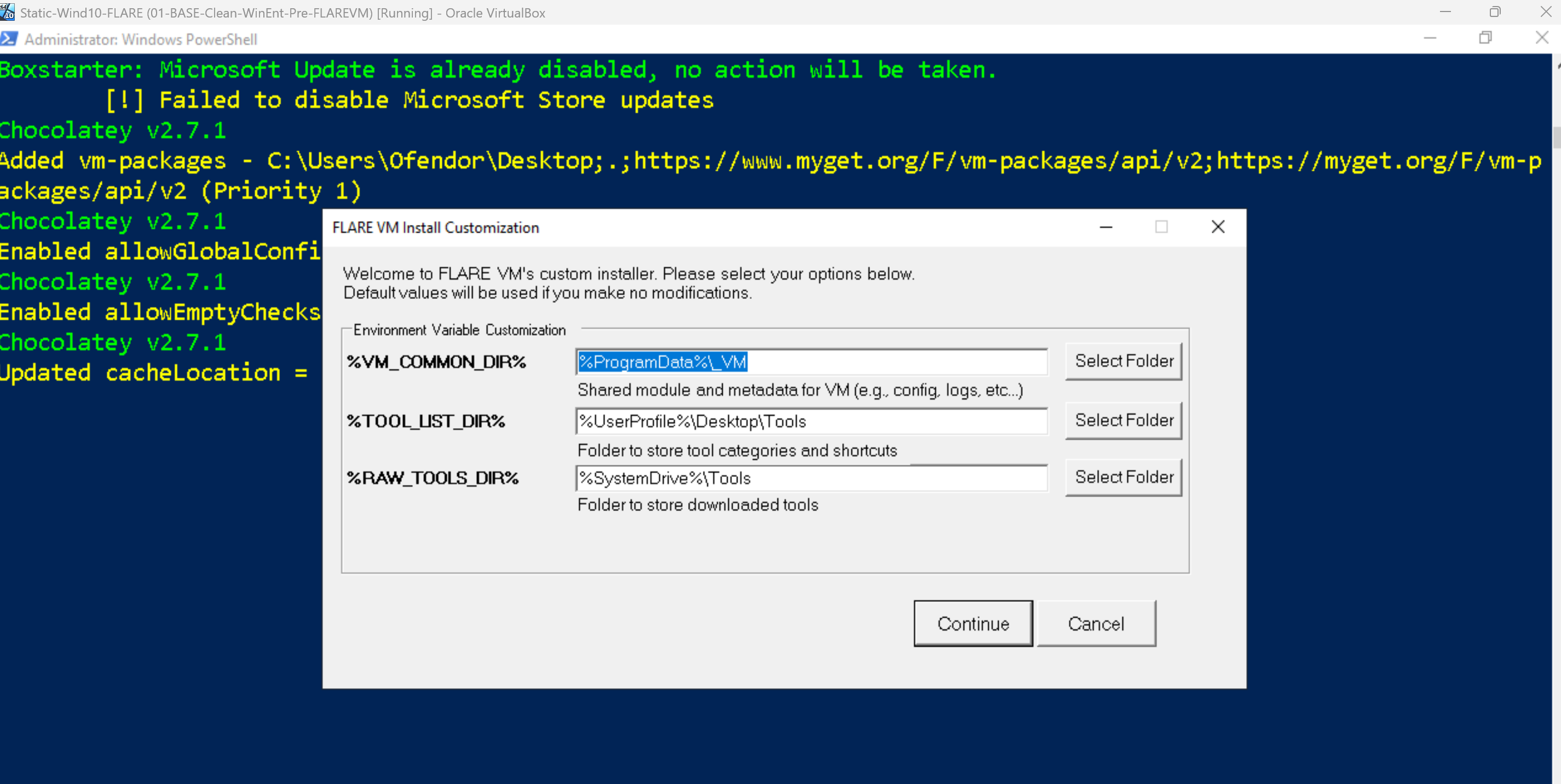This screenshot has height=784, width=1561.
Task: Click the 'Folder to store tool categories and shortcuts' text
Action: pyautogui.click(x=737, y=451)
